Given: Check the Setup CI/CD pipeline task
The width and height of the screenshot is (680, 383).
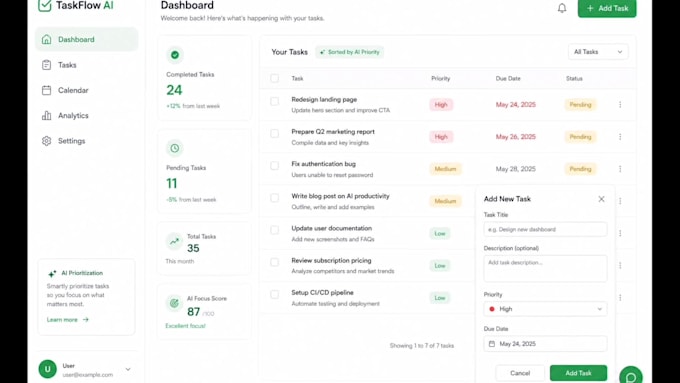Looking at the screenshot, I should coord(275,294).
